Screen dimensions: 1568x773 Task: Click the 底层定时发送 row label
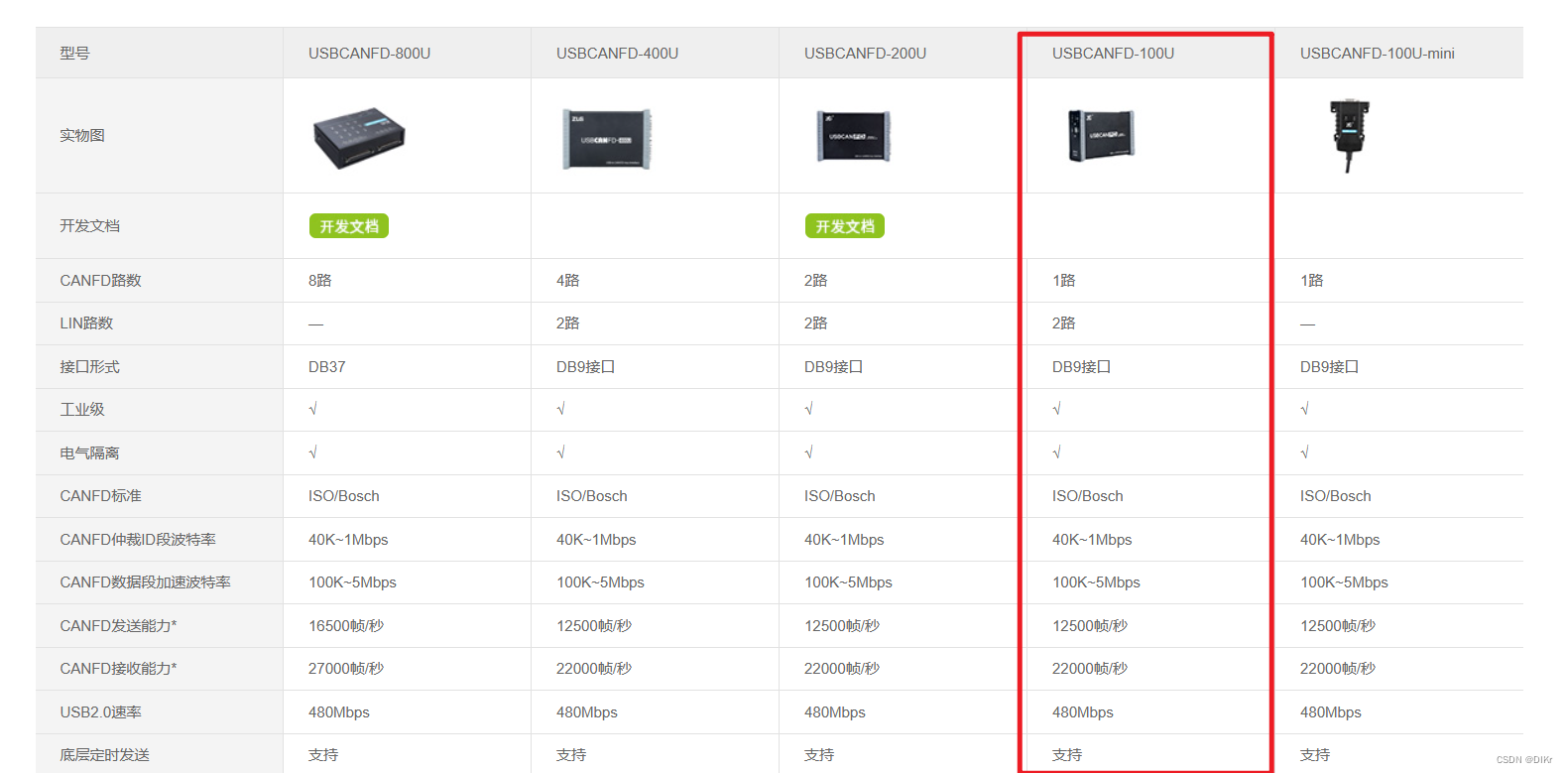104,755
